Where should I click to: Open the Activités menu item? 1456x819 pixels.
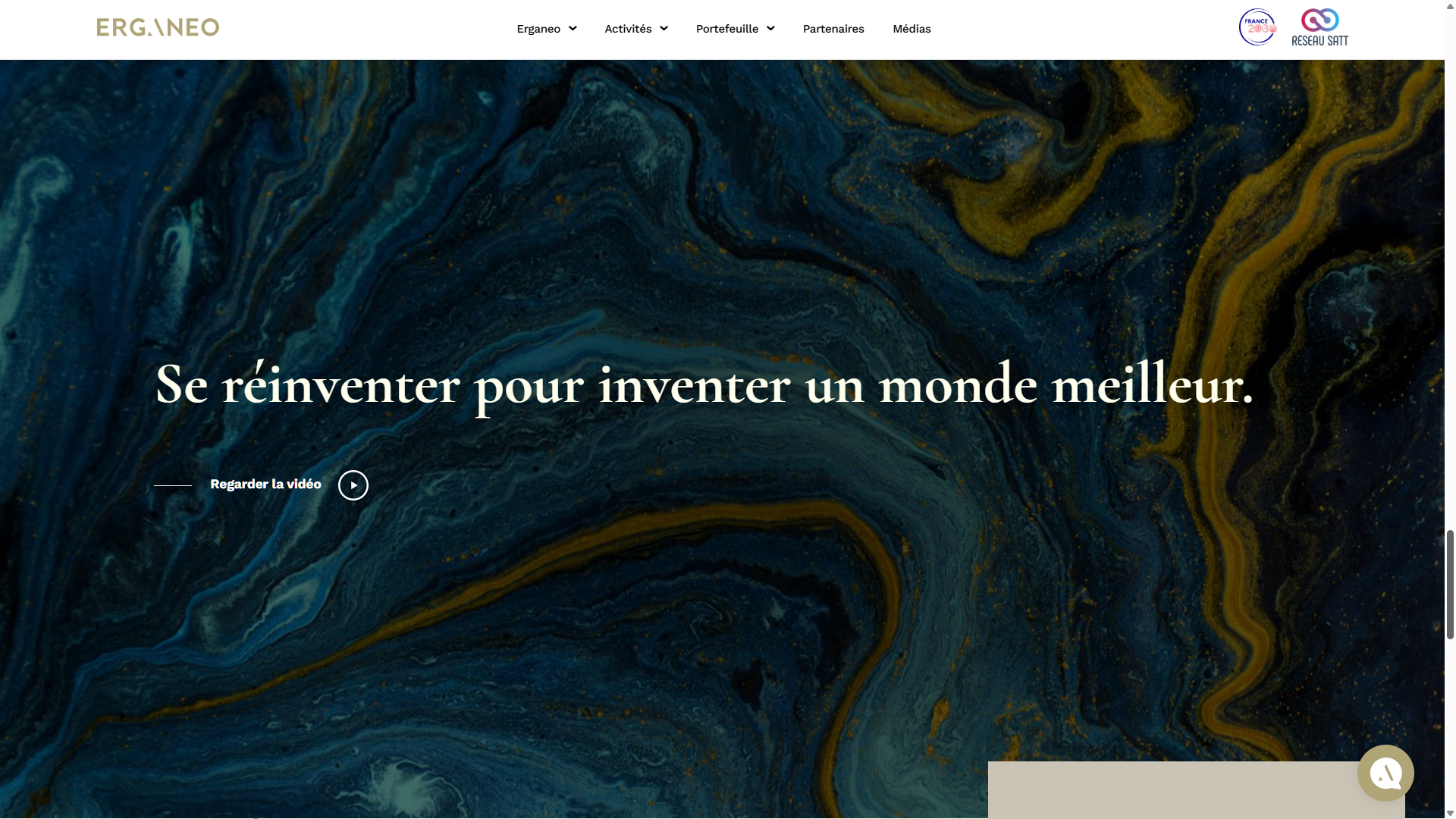[x=628, y=29]
